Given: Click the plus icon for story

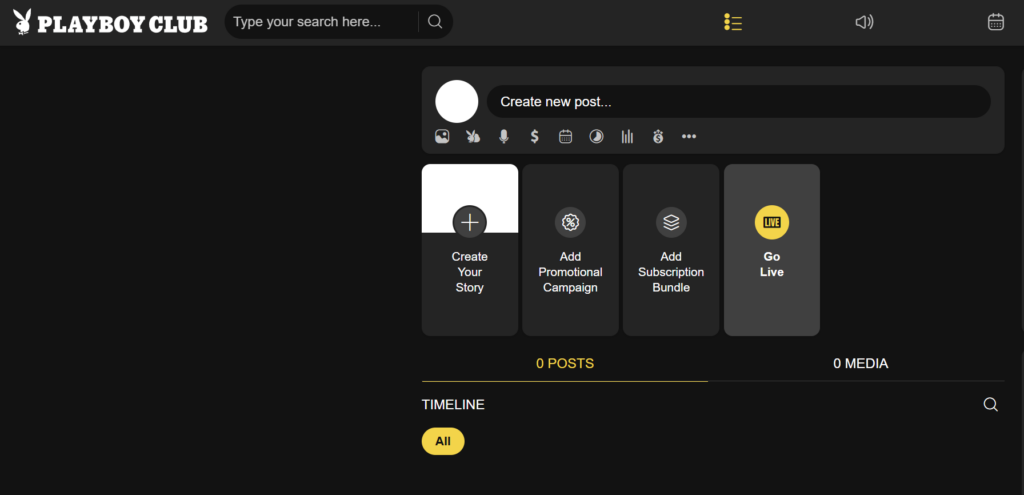Looking at the screenshot, I should tap(470, 222).
